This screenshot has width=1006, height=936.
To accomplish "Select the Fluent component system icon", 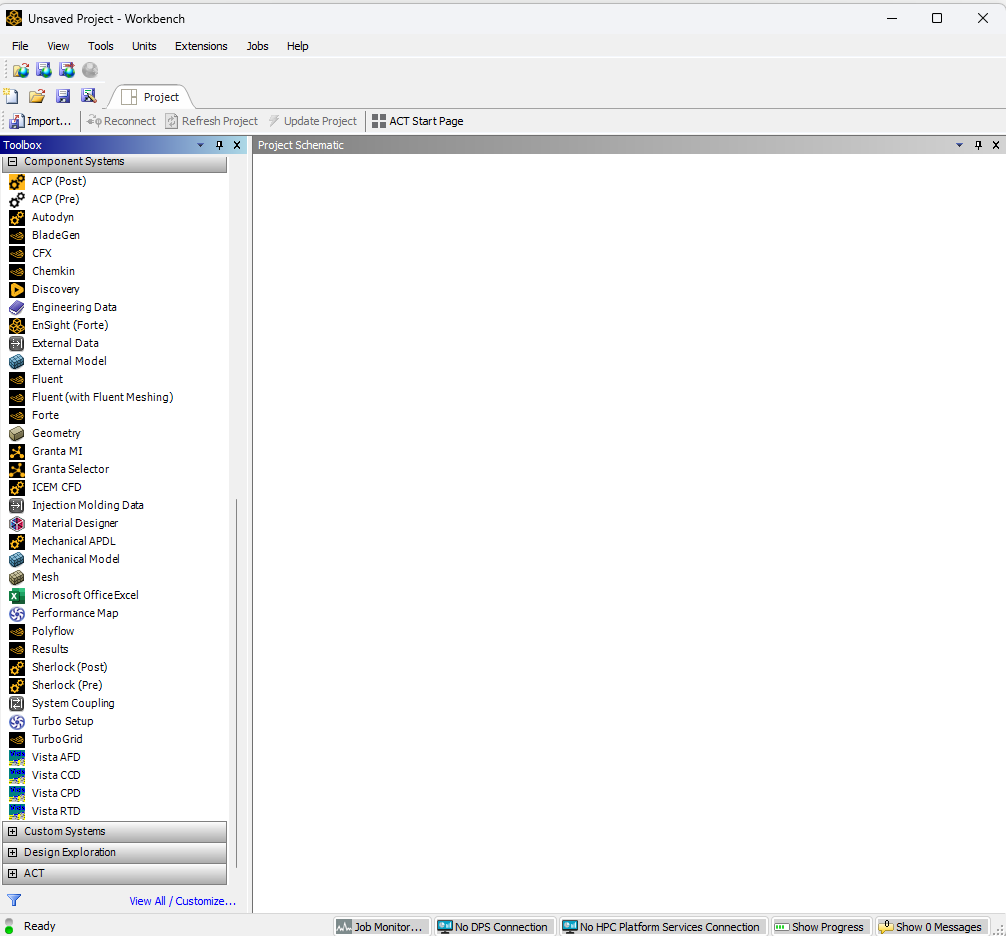I will tap(16, 379).
